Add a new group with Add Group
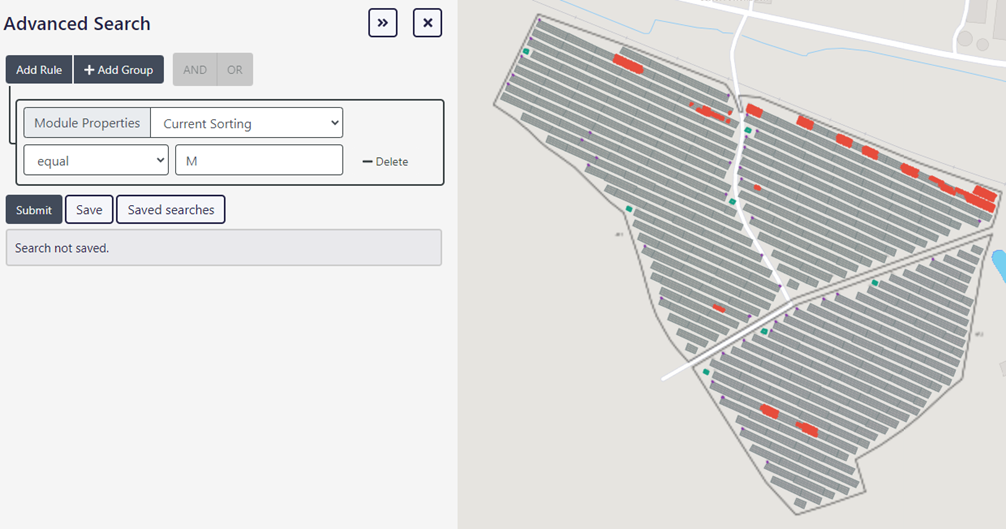The height and width of the screenshot is (529, 1006). coord(119,69)
